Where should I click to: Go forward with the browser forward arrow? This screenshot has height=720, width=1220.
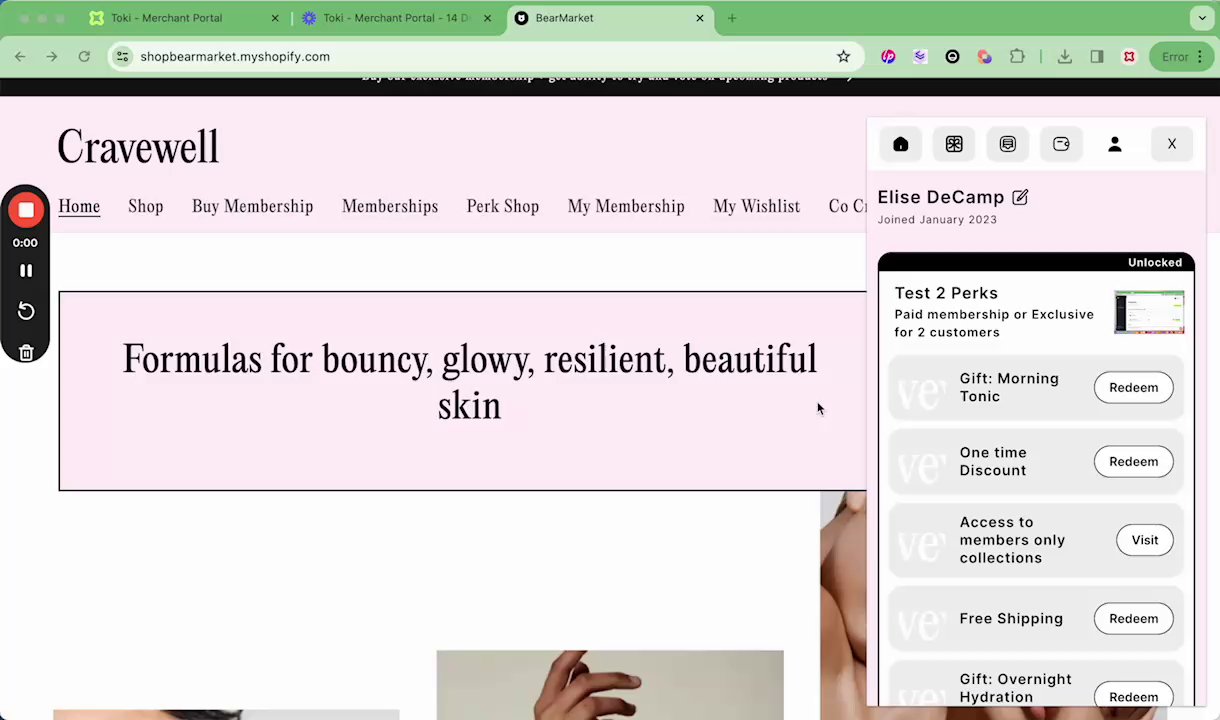(x=52, y=57)
